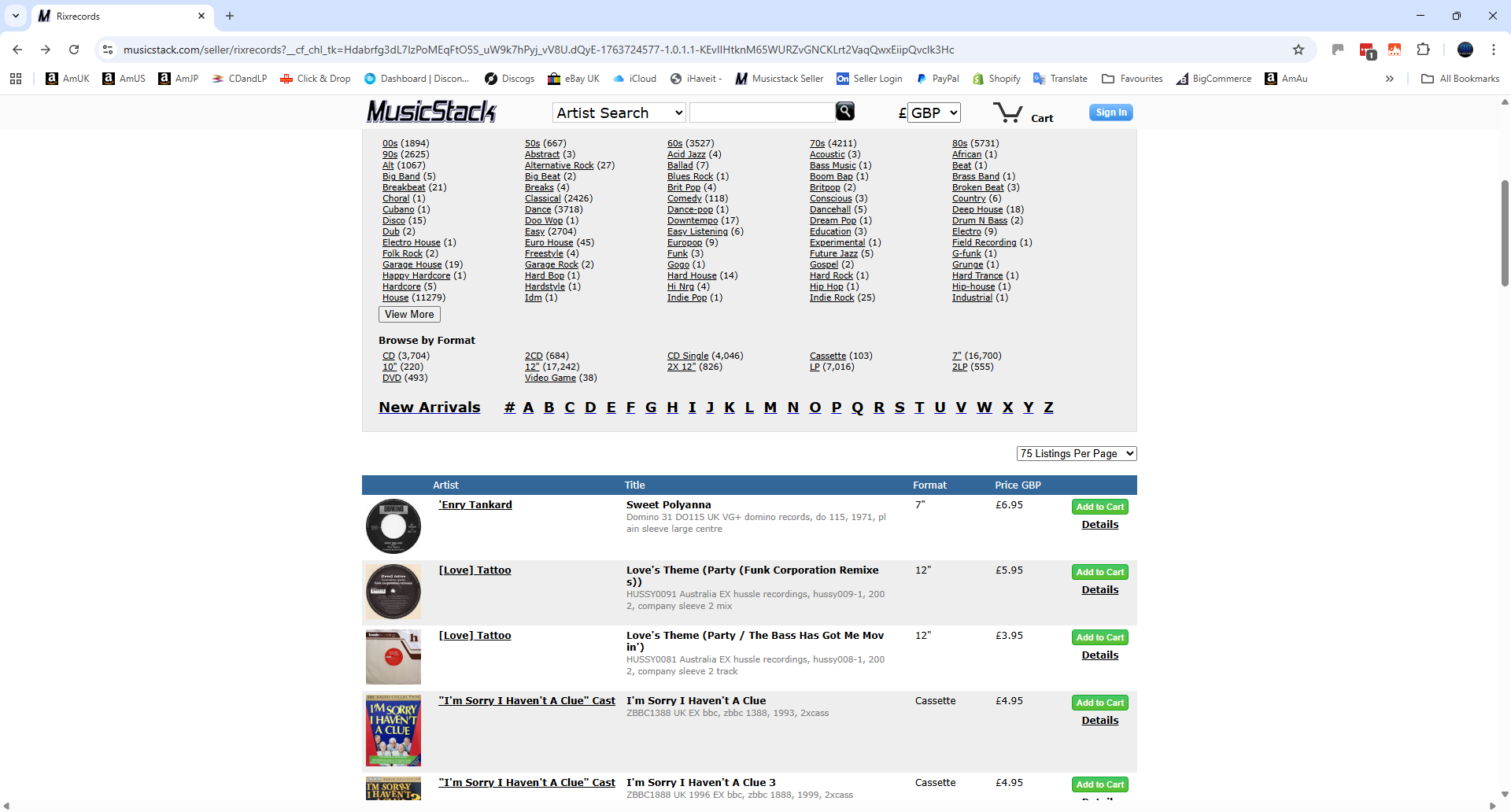
Task: Click the I'm Sorry I Haven't A Clue cassette thumbnail
Action: (x=393, y=730)
